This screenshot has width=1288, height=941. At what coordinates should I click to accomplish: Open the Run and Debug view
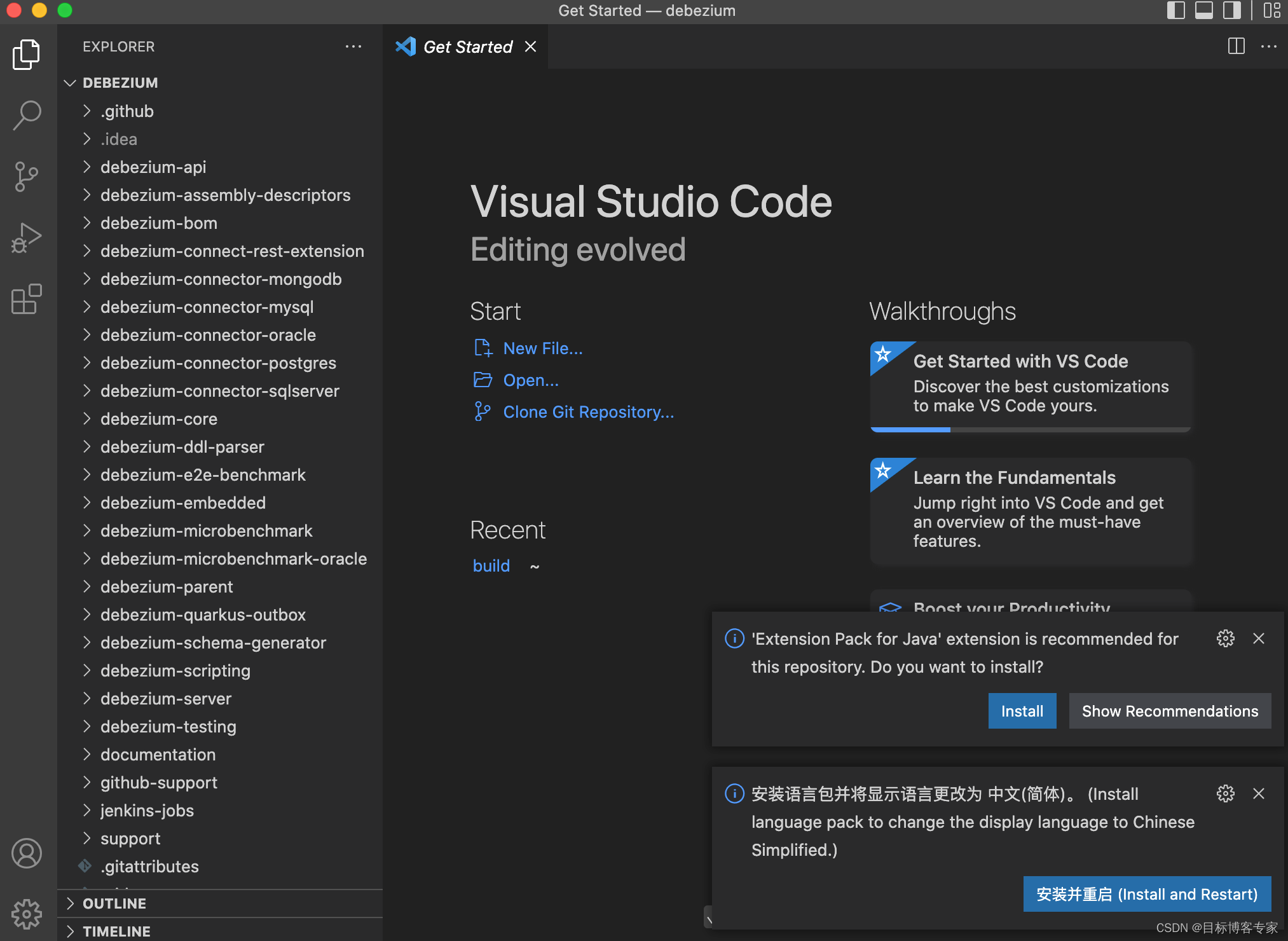27,238
